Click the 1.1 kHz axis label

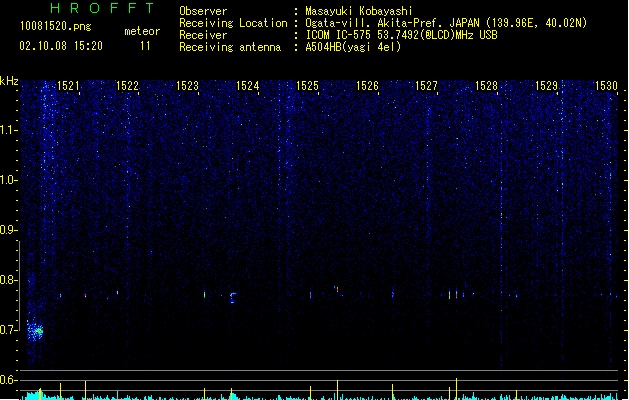(x=8, y=130)
